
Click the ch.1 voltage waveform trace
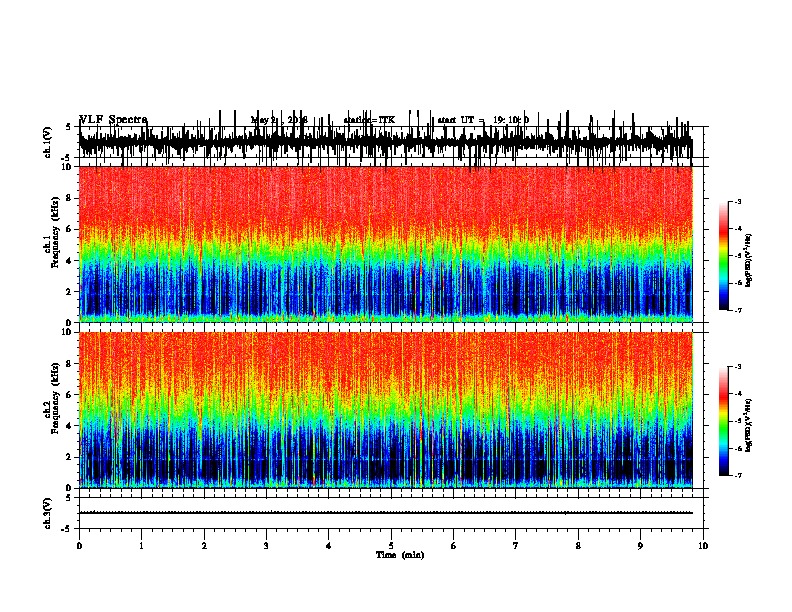pyautogui.click(x=385, y=142)
